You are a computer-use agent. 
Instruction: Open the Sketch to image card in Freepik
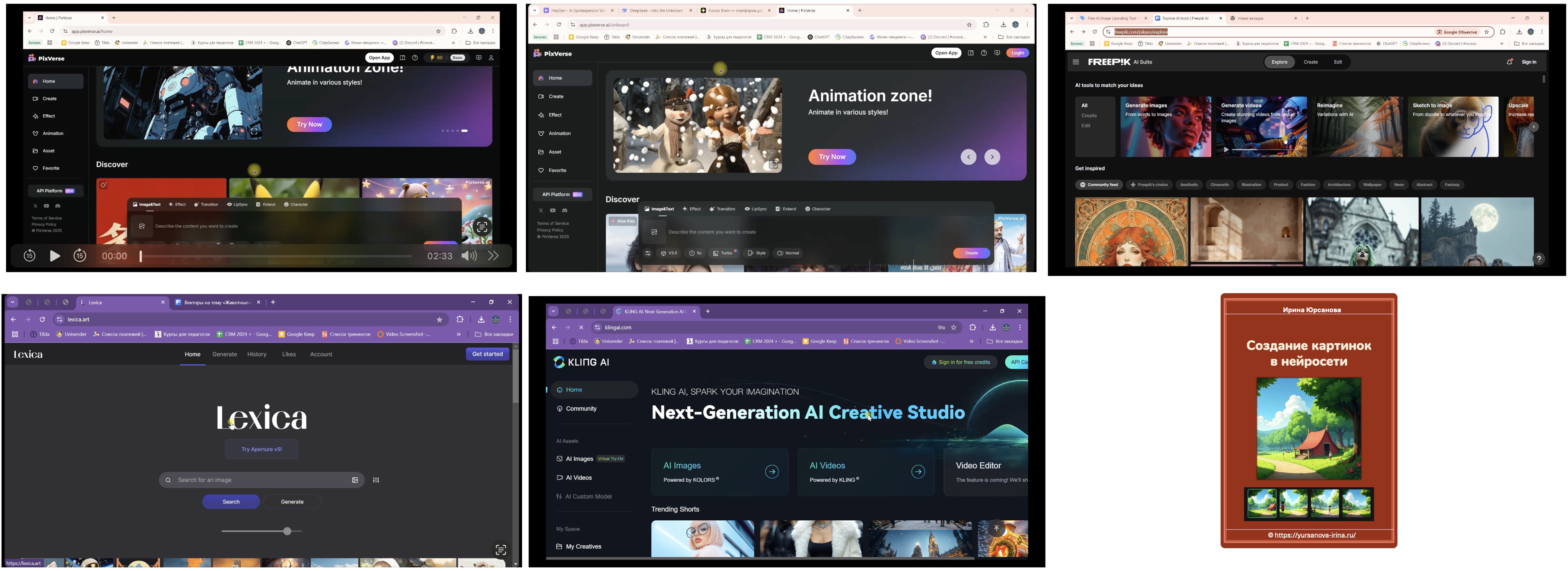[1453, 127]
